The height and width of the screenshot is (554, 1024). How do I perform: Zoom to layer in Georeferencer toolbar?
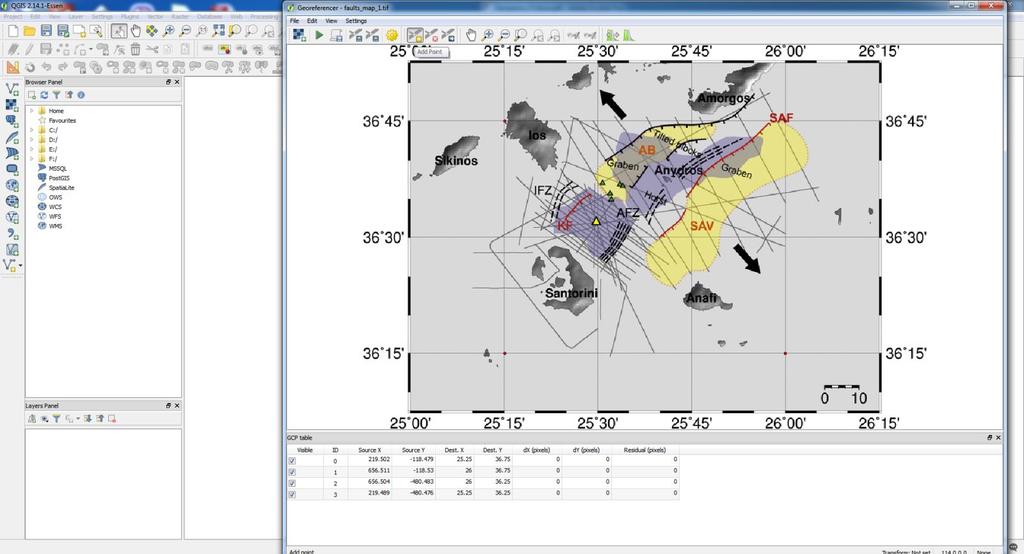click(520, 35)
